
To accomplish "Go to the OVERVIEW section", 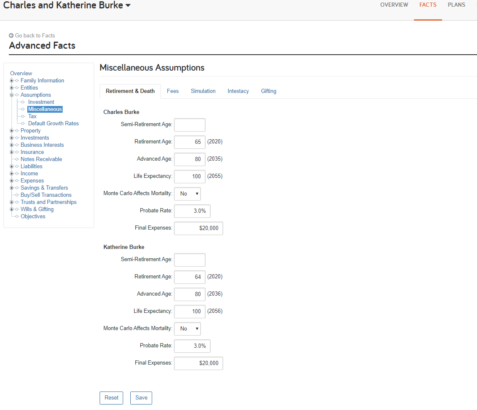I will (394, 5).
